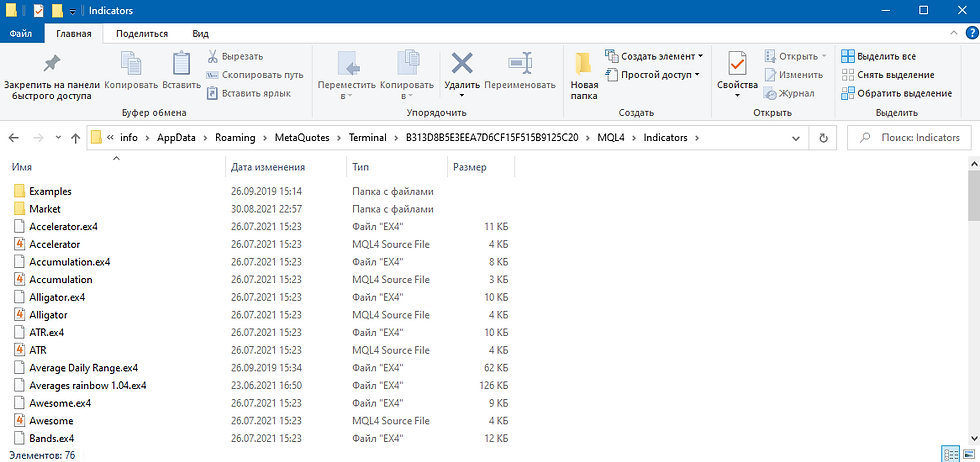The width and height of the screenshot is (980, 462).
Task: Create a Новая папка
Action: pyautogui.click(x=584, y=75)
